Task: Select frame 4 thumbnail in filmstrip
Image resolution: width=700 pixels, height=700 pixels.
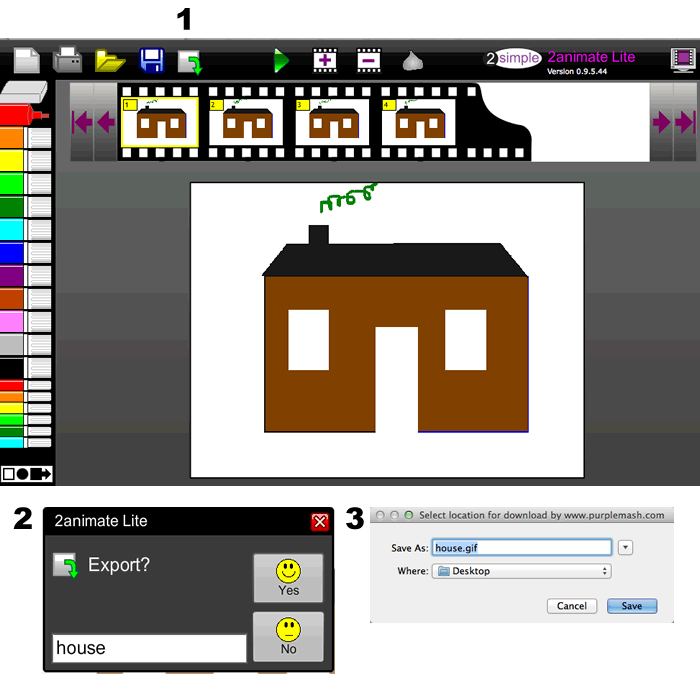Action: click(418, 122)
